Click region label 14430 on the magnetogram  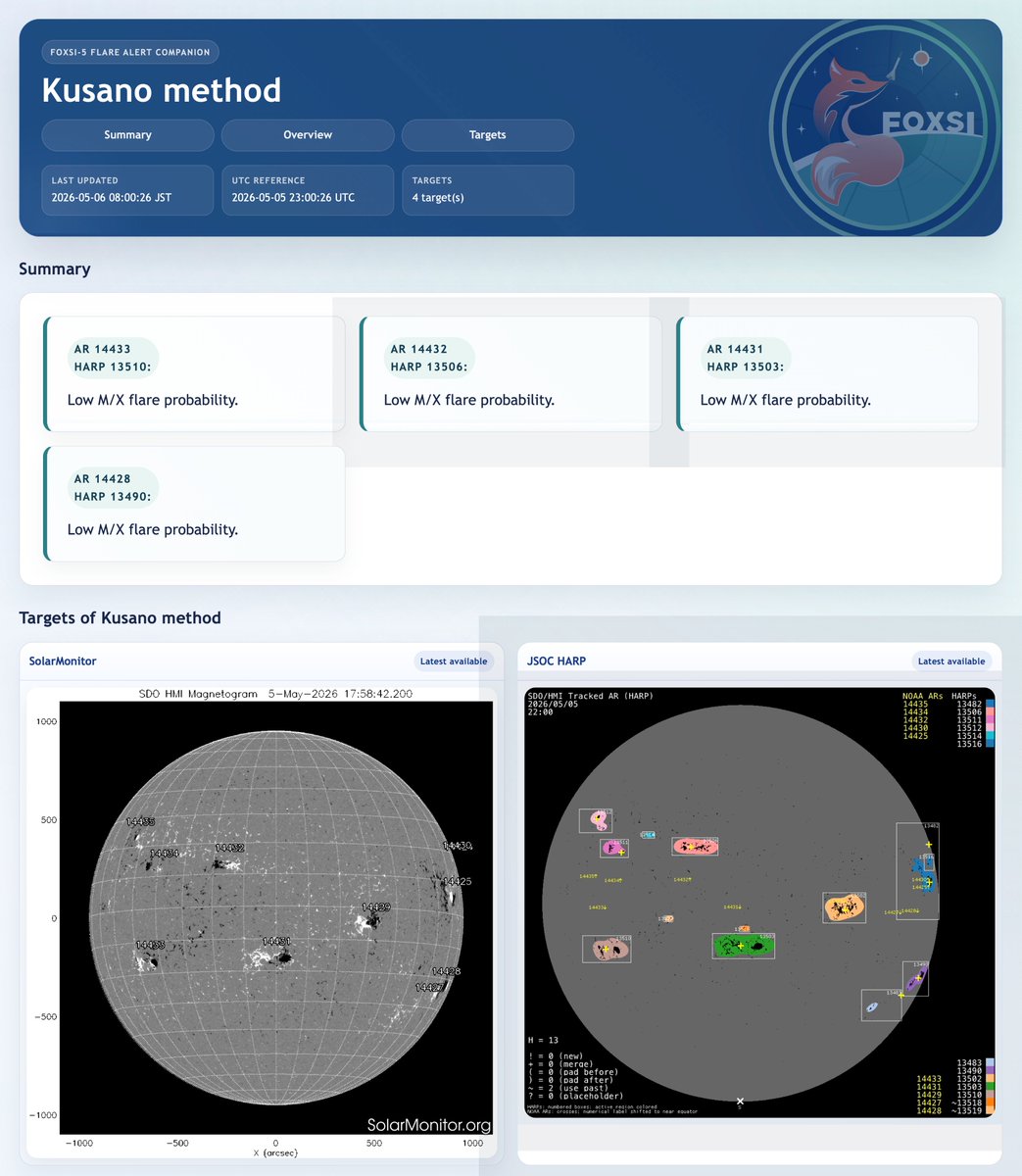pyautogui.click(x=458, y=845)
